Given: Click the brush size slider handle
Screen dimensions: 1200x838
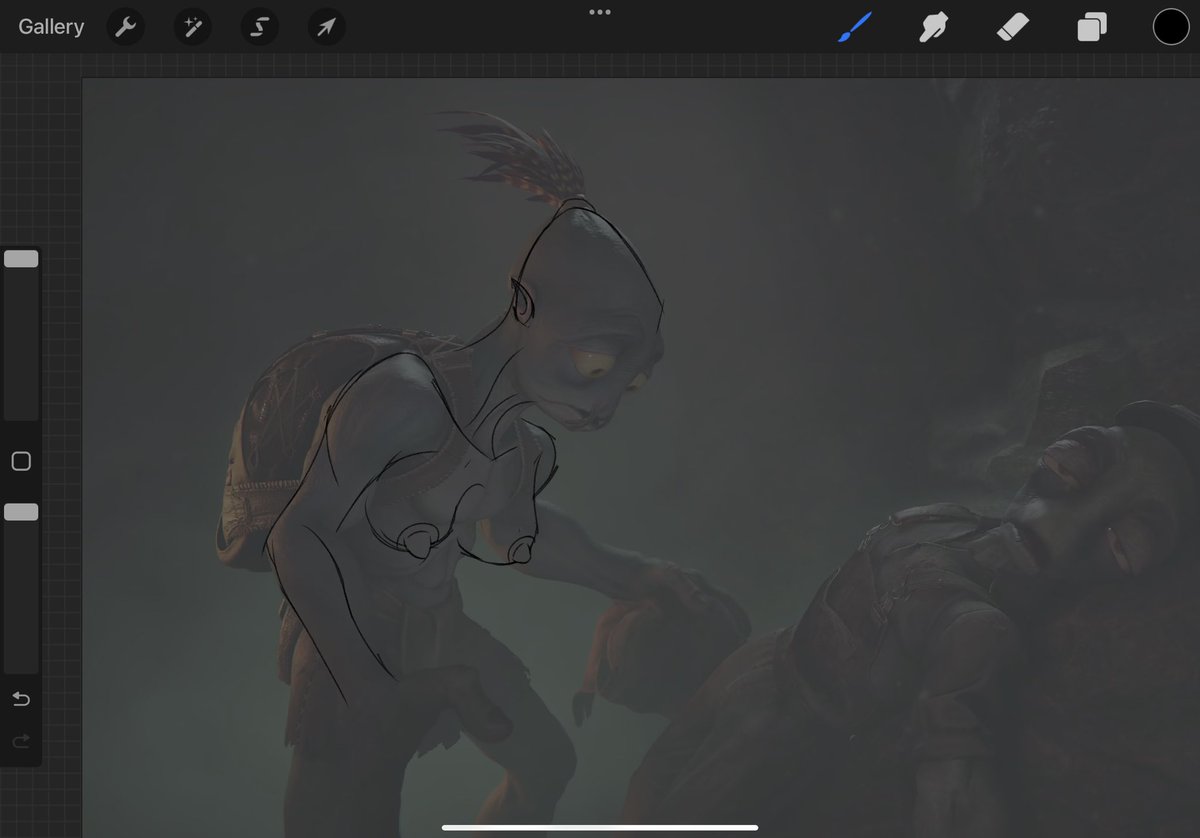Looking at the screenshot, I should [21, 259].
